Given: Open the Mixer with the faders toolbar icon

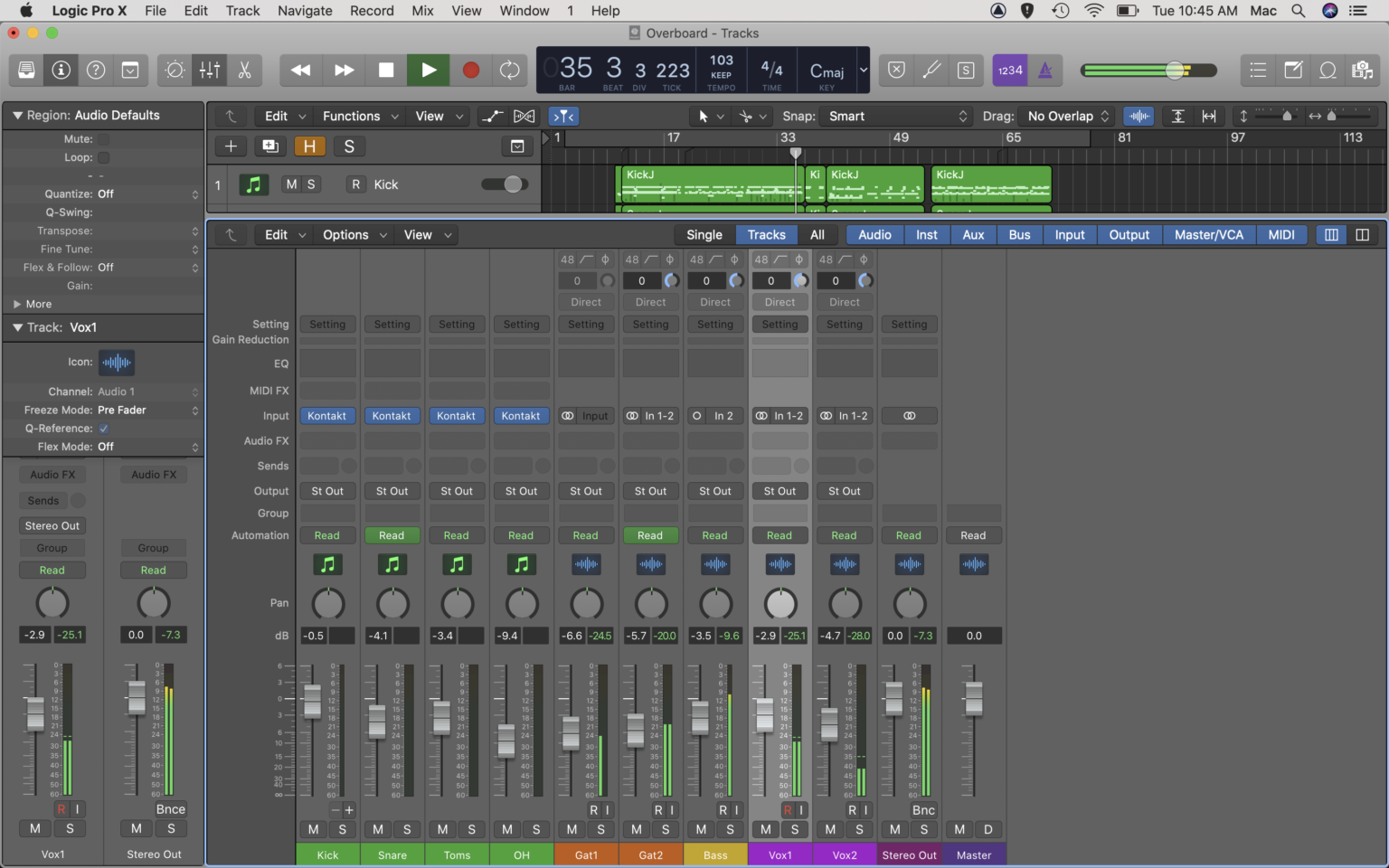Looking at the screenshot, I should pos(210,70).
